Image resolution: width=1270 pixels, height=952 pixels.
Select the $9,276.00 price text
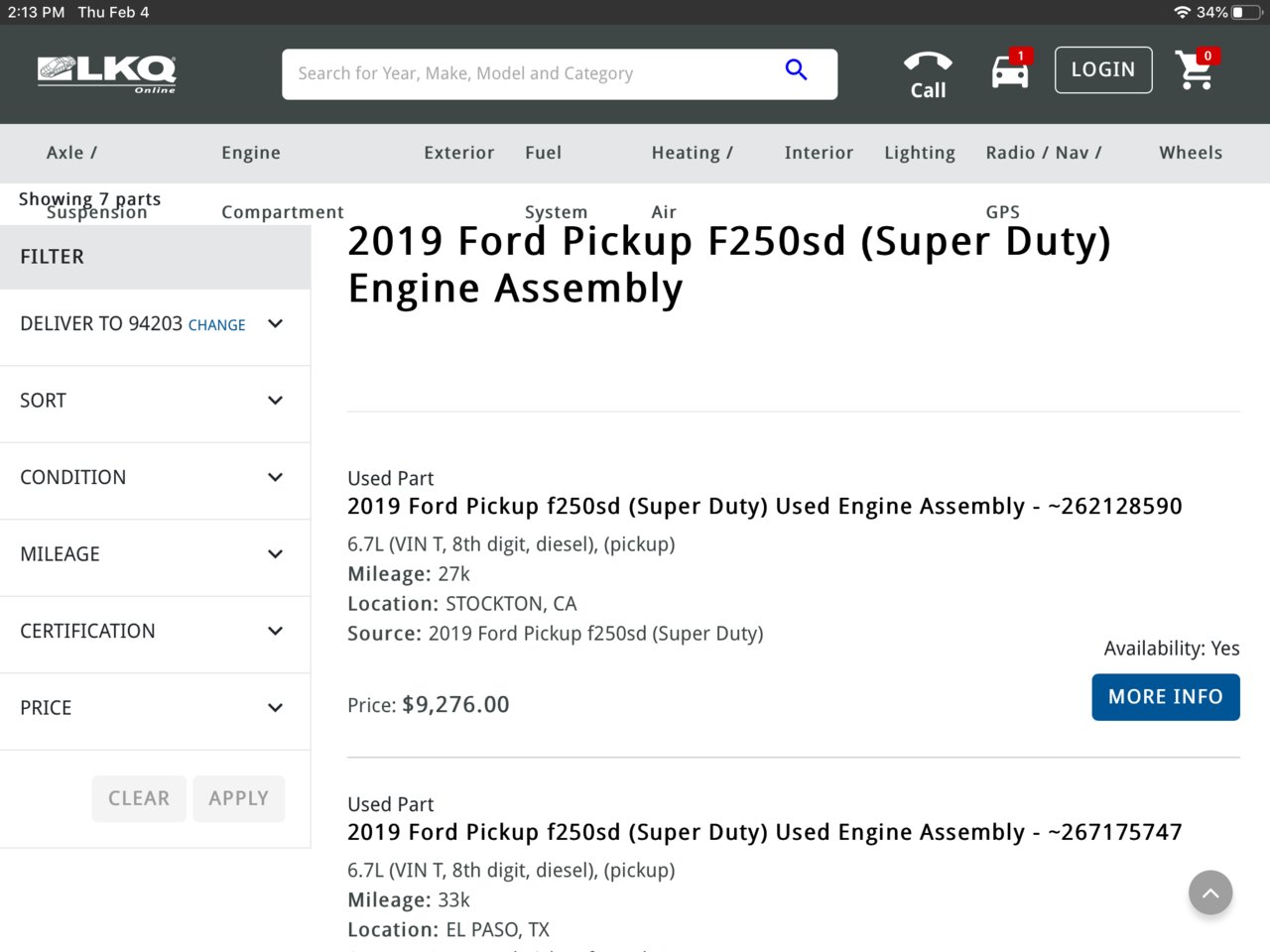[455, 705]
